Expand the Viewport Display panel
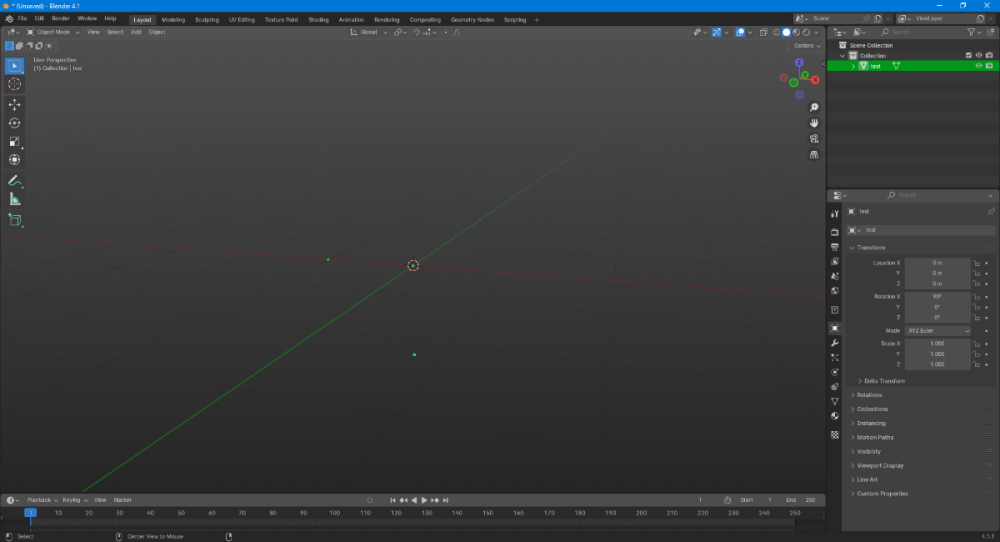 click(880, 465)
